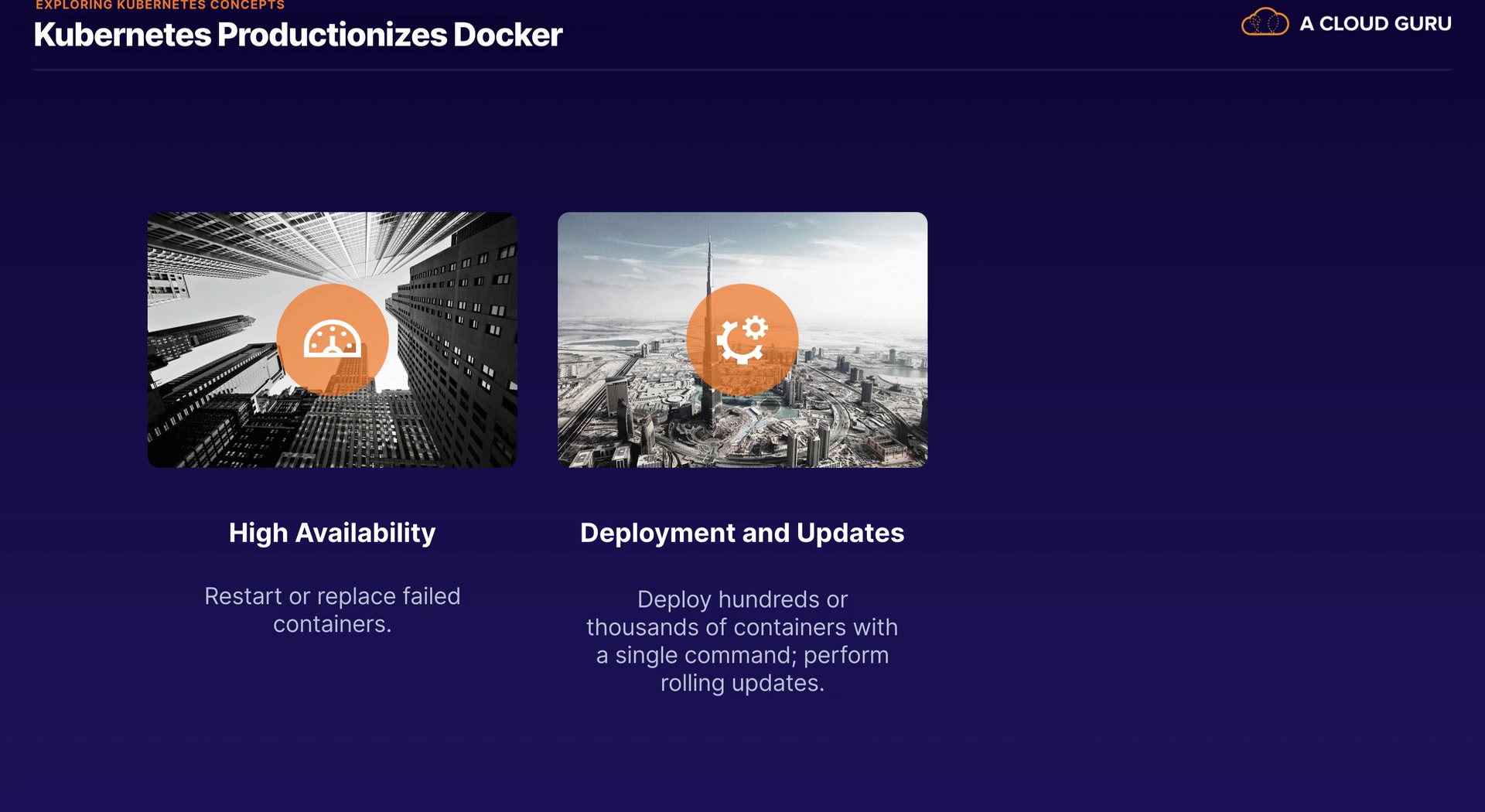Click the "rolling updates." text line
1485x812 pixels.
(742, 683)
